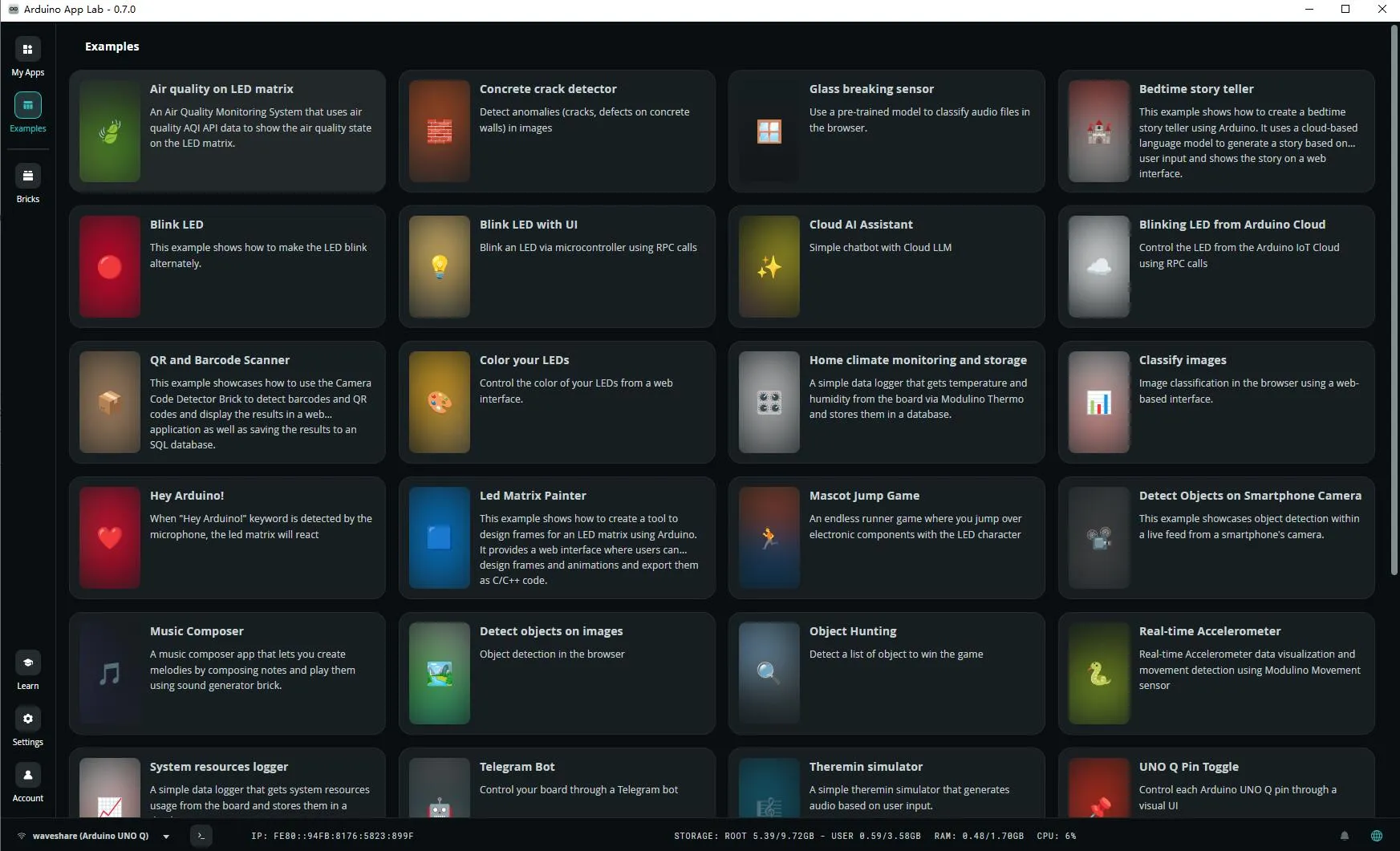Click the cloud icon of Blinking LED from Arduino Cloud
This screenshot has height=851, width=1400.
point(1099,267)
